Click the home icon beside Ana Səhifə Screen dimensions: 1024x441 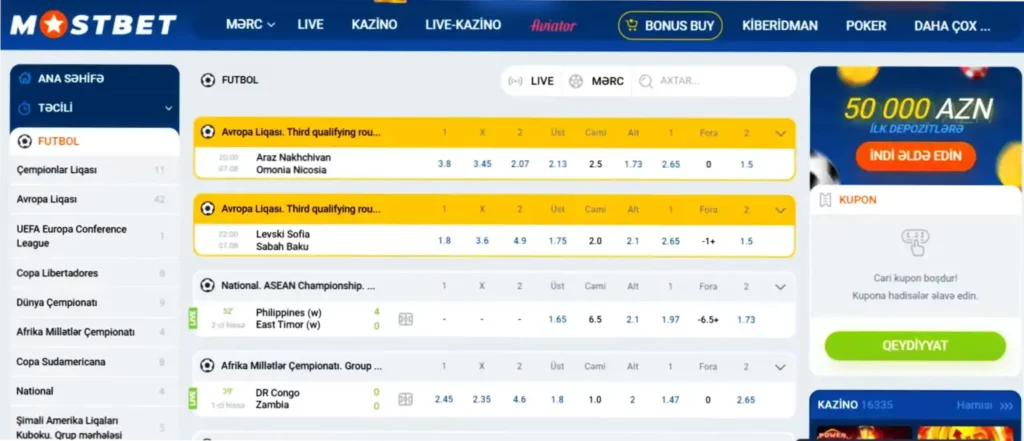point(24,78)
